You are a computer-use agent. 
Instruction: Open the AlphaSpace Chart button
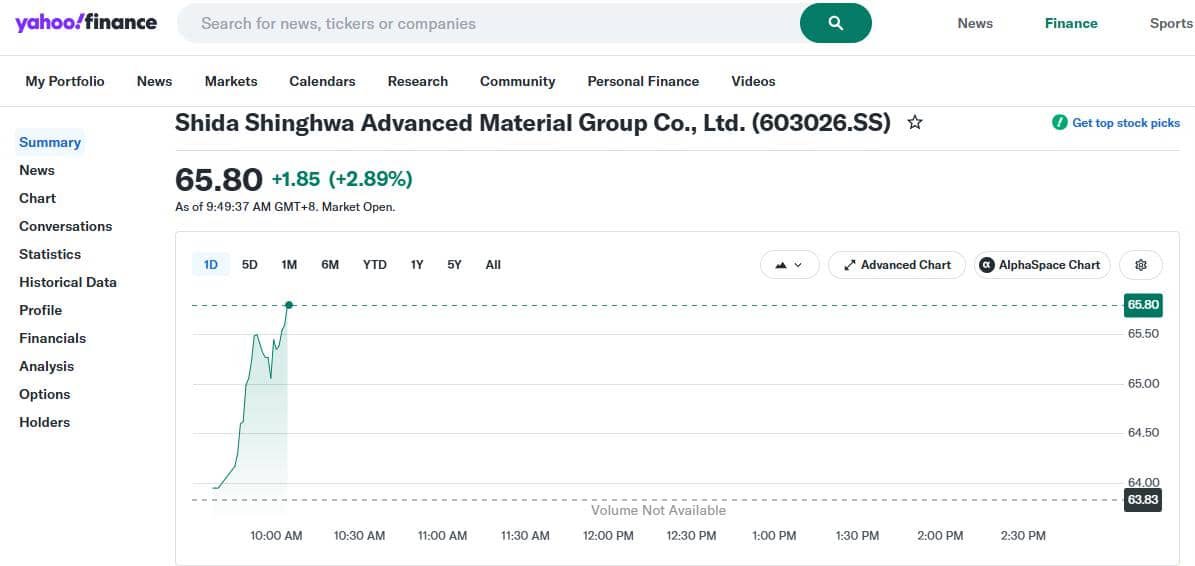[1042, 265]
